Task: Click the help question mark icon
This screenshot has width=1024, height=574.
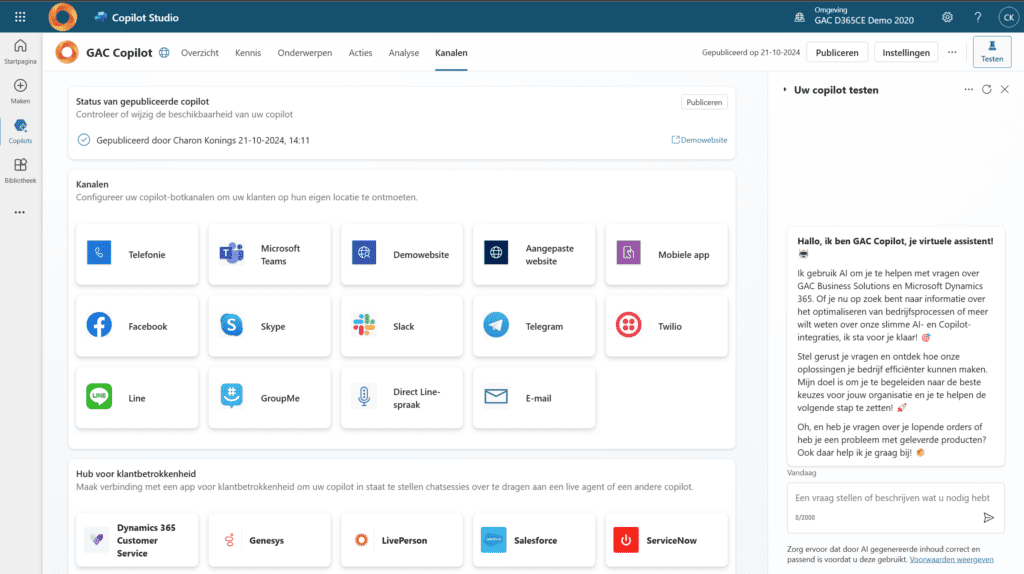Action: (x=978, y=18)
